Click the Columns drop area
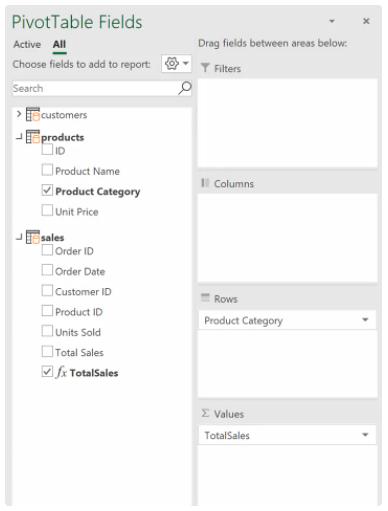Screen dimensions: 388x511 288,238
